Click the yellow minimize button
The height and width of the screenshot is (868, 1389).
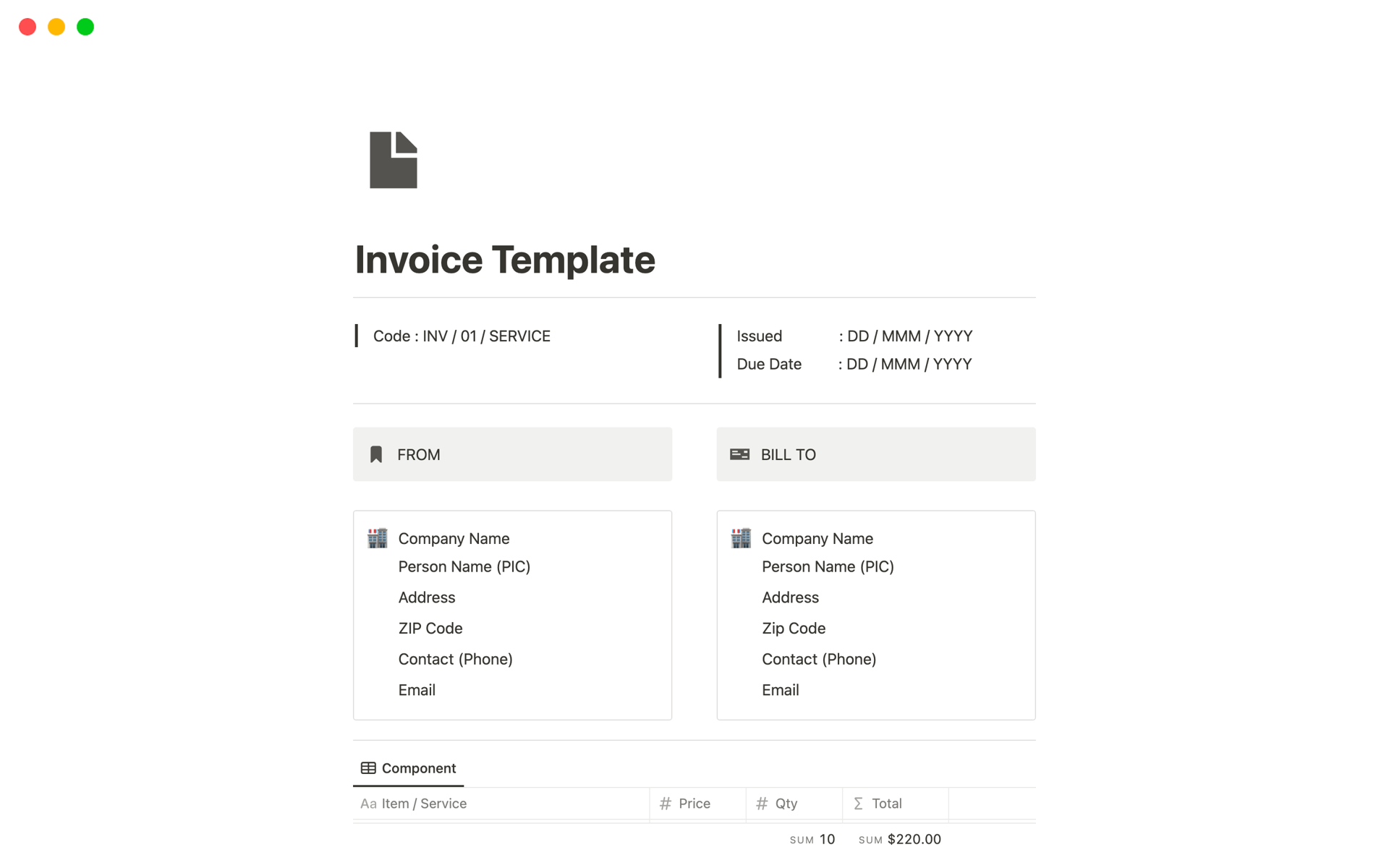point(56,26)
